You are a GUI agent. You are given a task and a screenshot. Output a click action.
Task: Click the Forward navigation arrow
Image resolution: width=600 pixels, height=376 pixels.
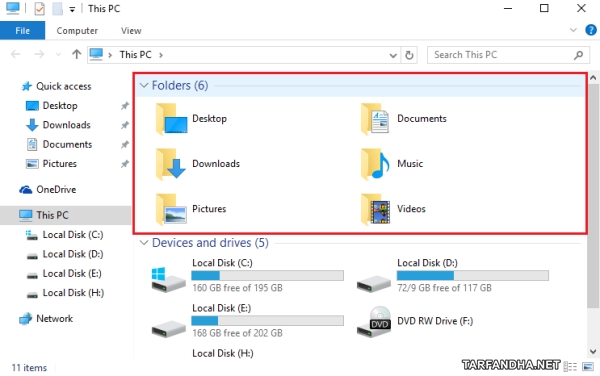(x=39, y=55)
